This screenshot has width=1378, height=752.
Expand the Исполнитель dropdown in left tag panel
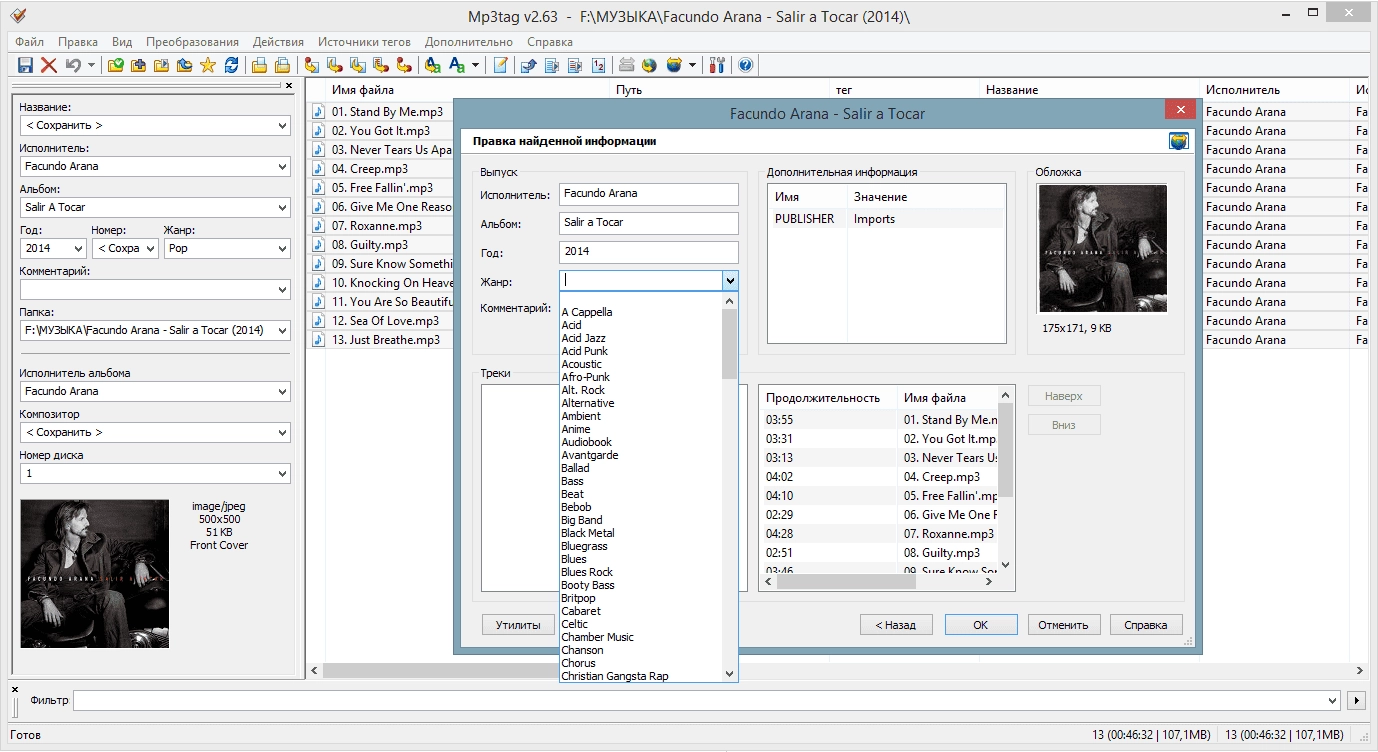[x=281, y=166]
